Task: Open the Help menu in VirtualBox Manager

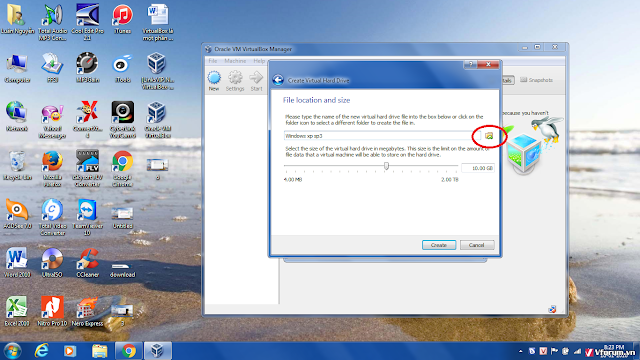Action: click(x=259, y=61)
